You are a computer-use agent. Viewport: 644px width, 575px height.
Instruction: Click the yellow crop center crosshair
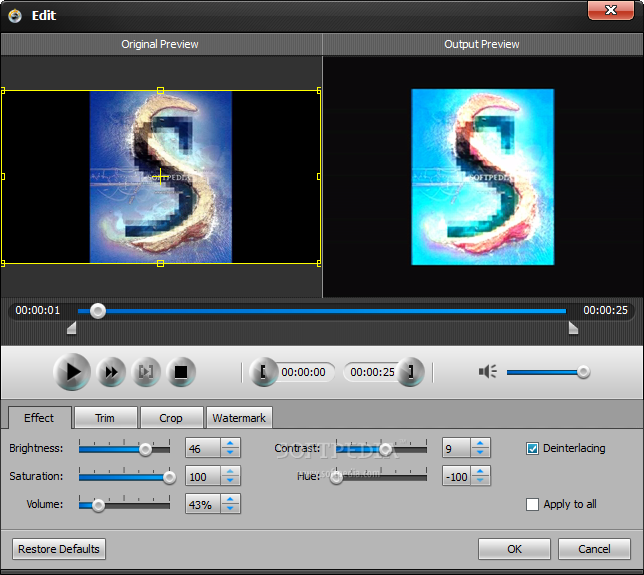point(161,177)
